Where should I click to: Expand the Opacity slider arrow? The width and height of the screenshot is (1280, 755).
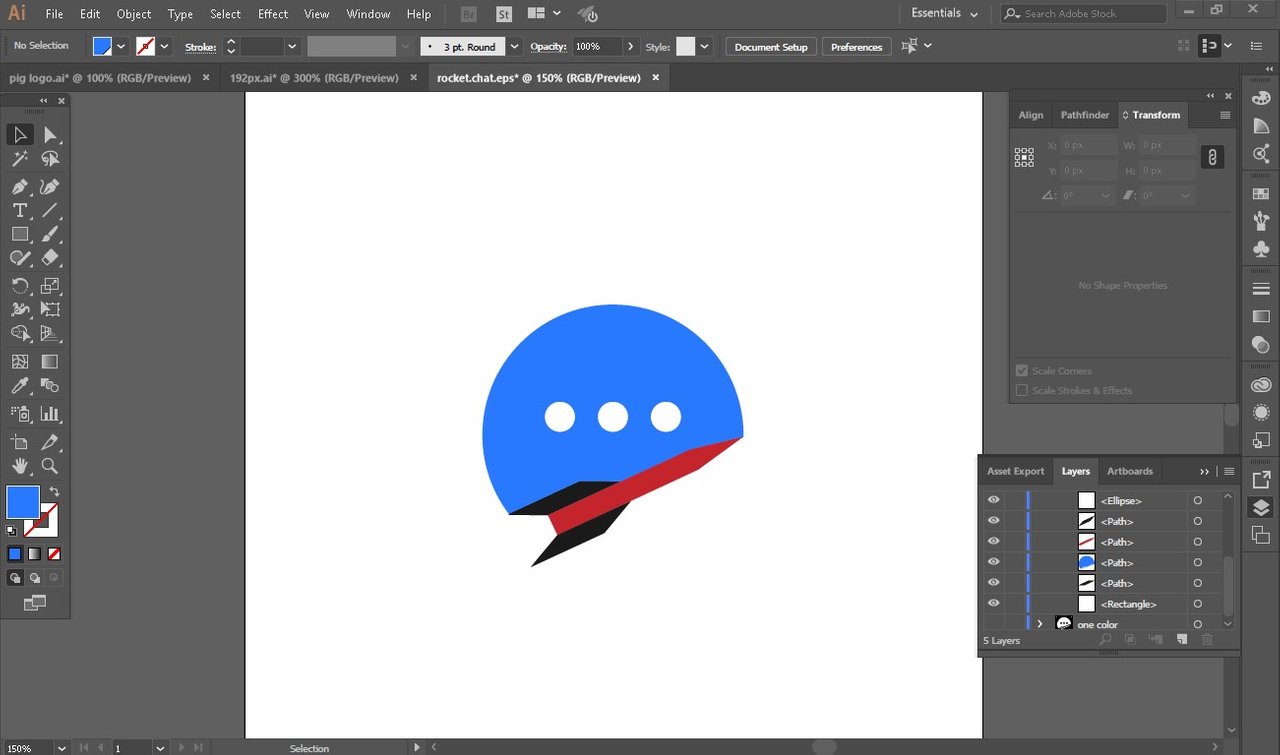point(630,46)
